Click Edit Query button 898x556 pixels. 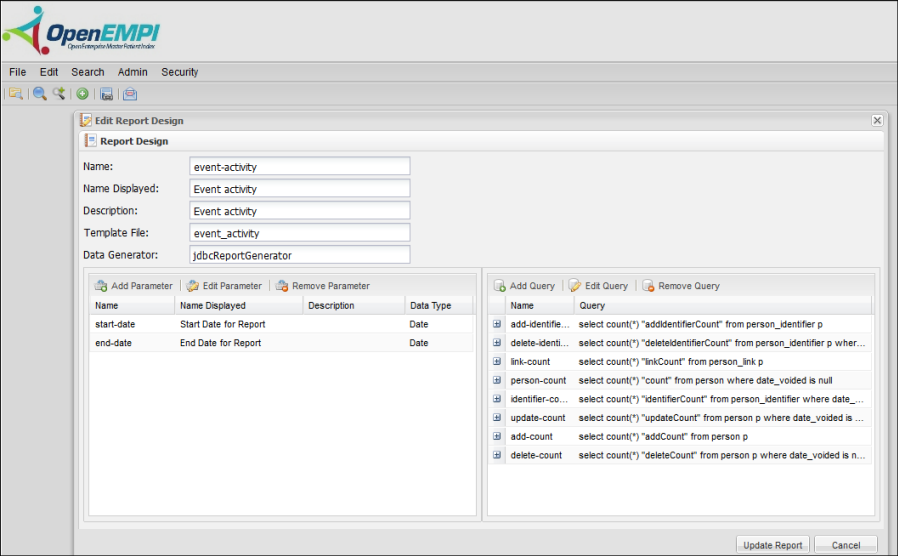point(599,286)
